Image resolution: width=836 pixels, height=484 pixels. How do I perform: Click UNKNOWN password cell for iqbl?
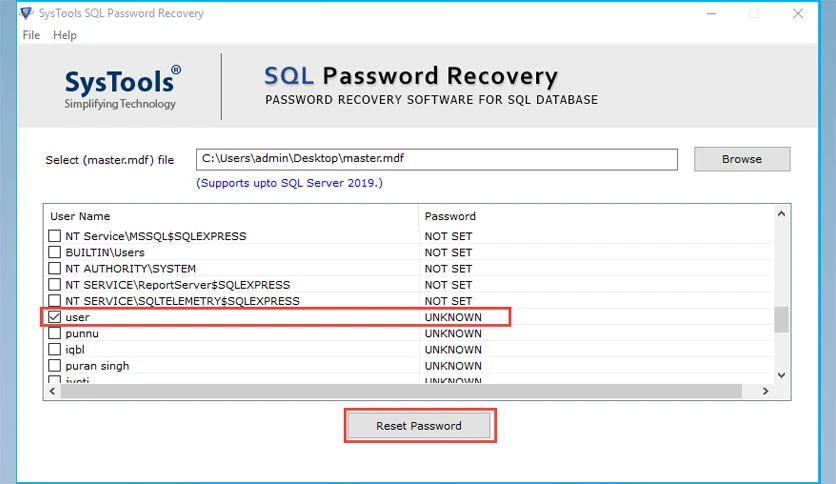pyautogui.click(x=453, y=350)
